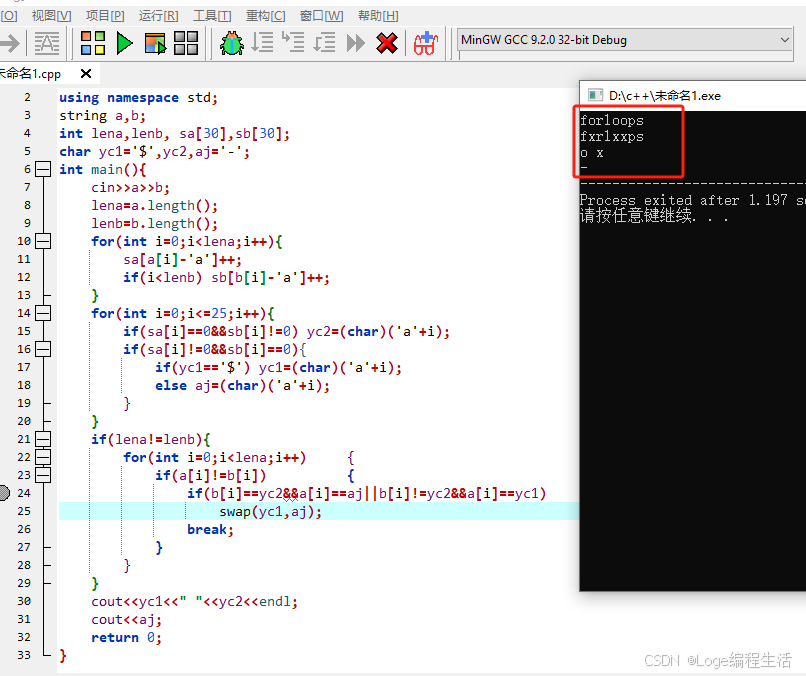Collapse the if(a[i]!=b[i]) fold on line 23
Screen dimensions: 806x676
pyautogui.click(x=43, y=475)
